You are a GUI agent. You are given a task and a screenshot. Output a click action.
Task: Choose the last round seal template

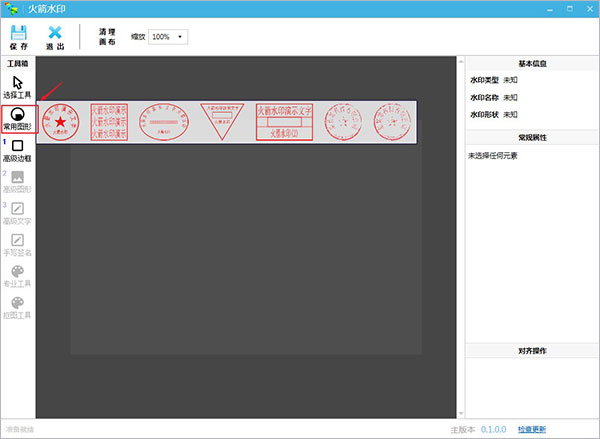[x=392, y=122]
